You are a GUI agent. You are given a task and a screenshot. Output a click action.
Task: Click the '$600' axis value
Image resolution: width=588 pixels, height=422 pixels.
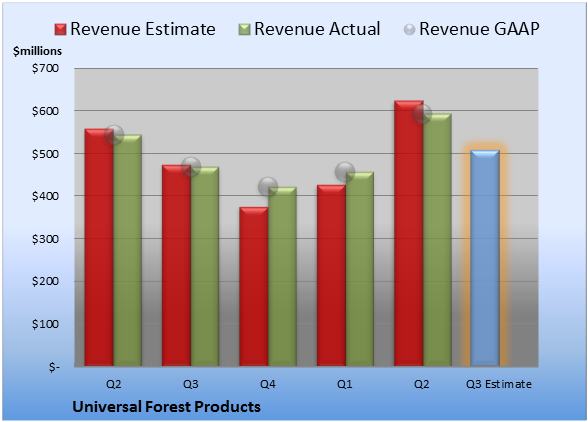click(x=45, y=111)
